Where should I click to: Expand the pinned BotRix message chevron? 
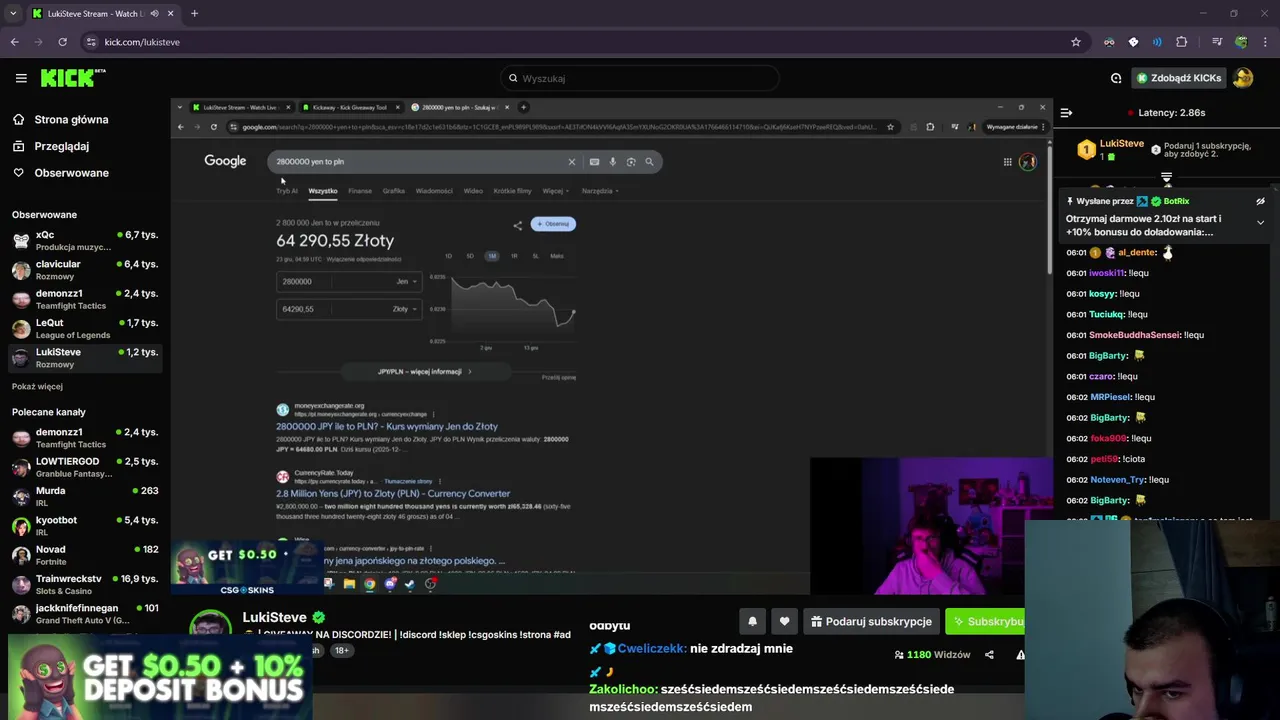[x=1260, y=222]
